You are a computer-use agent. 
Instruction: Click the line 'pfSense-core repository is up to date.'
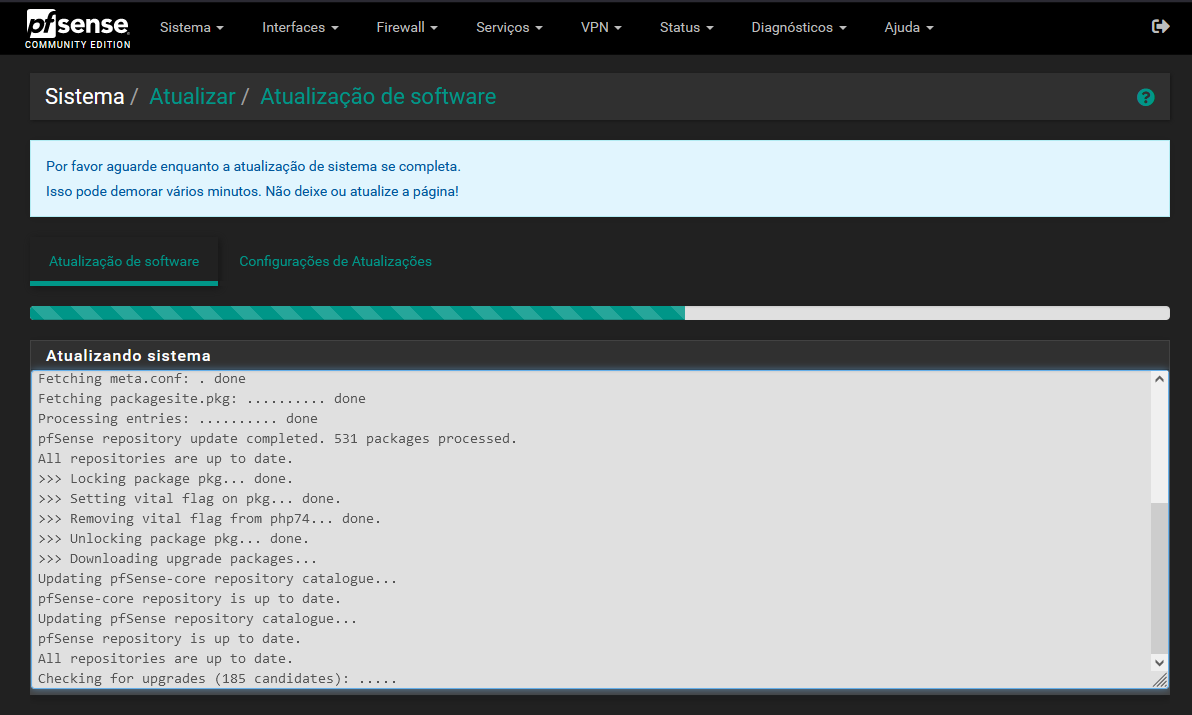189,599
